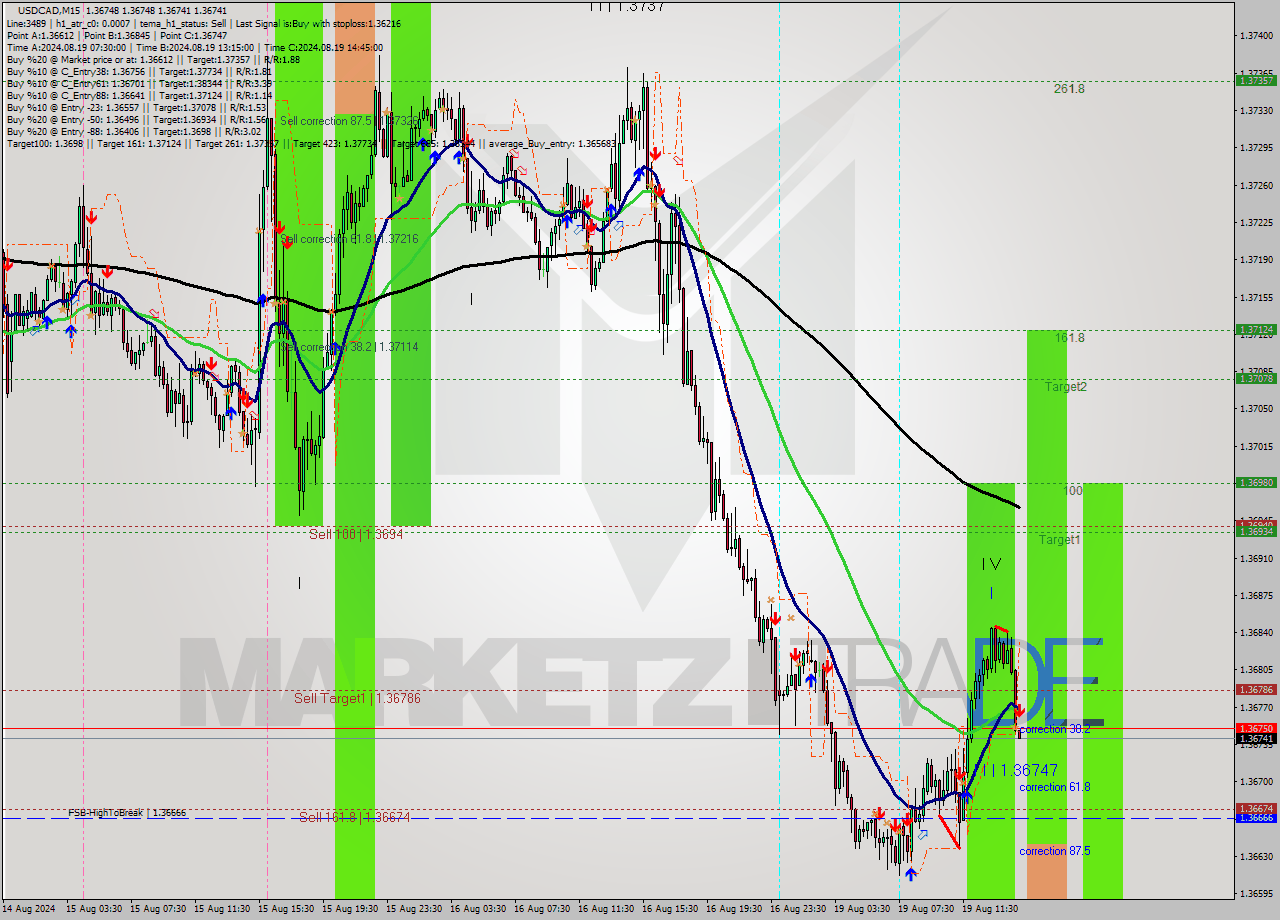Click the 'FSB-HighToBreak | 1.36666' label

(127, 813)
